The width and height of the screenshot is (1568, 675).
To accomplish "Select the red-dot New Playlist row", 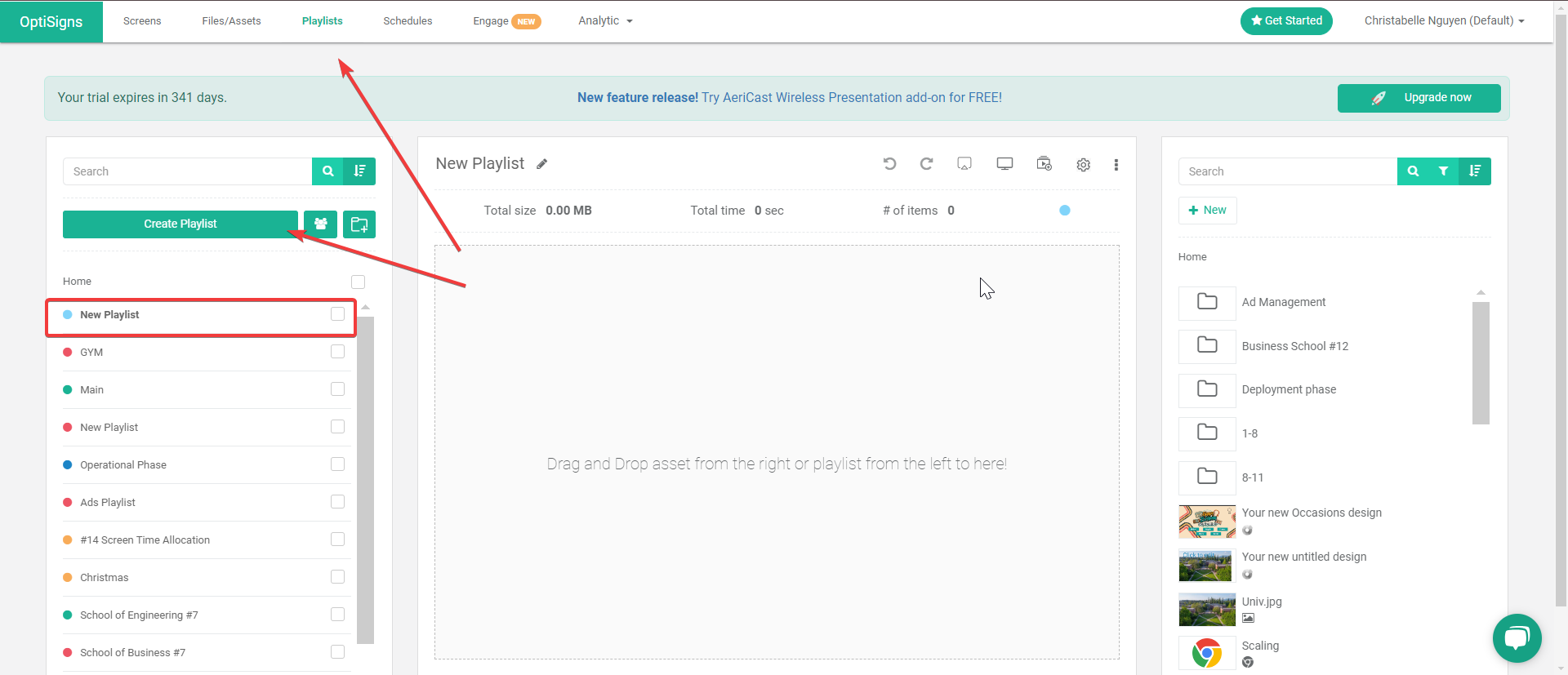I will pos(207,428).
